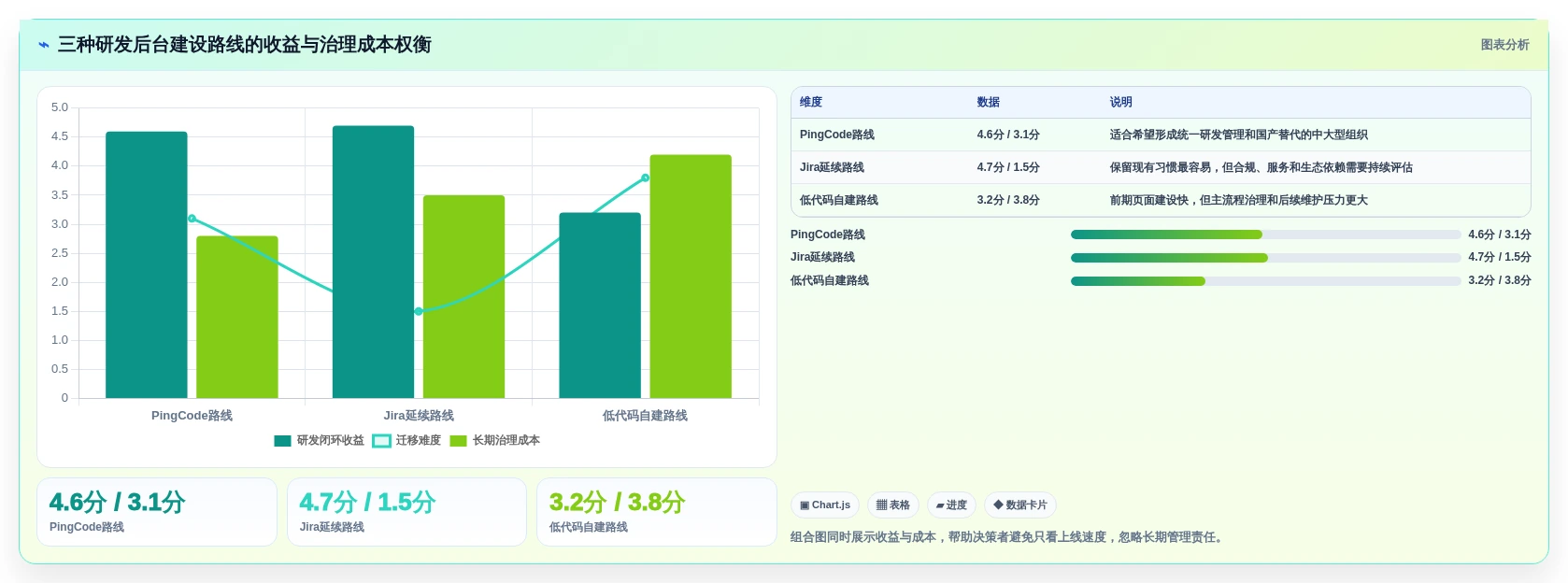
Task: Click the 数据卡片 tag chip
Action: pos(1020,505)
